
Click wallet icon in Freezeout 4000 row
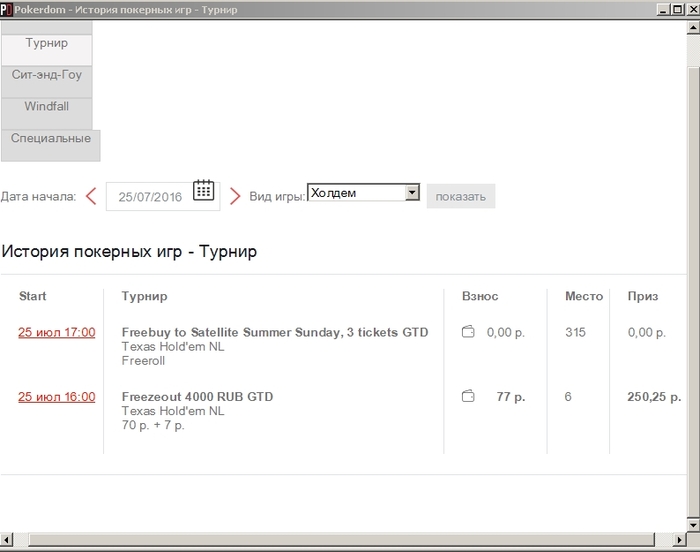468,396
